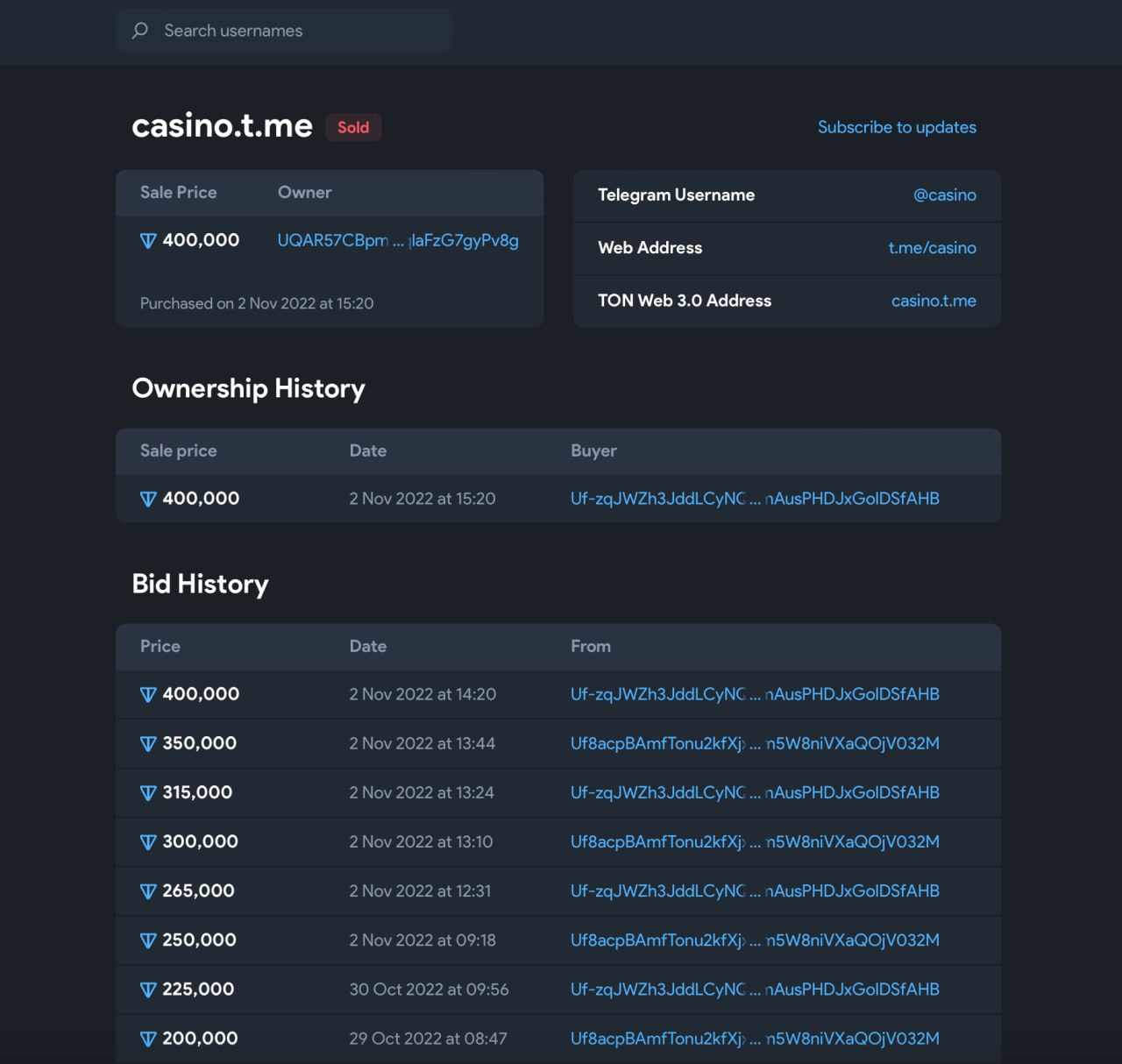Open bidder address for 400,000 bid

755,694
